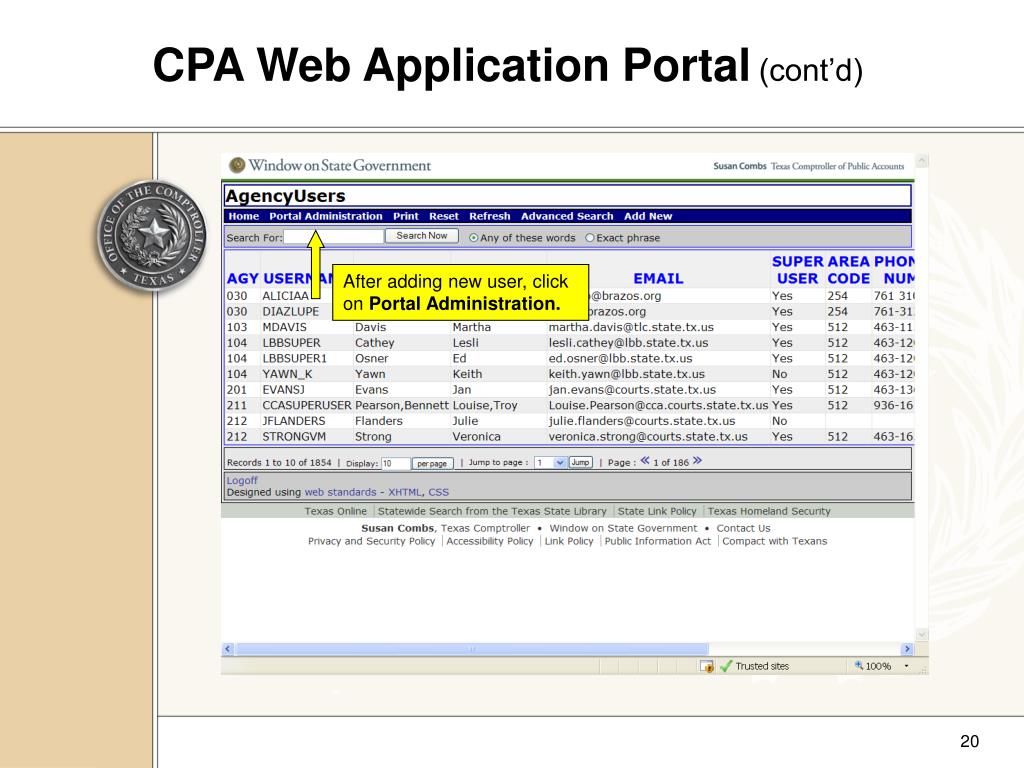This screenshot has width=1024, height=768.
Task: Open the 'web standards' link
Action: (340, 492)
